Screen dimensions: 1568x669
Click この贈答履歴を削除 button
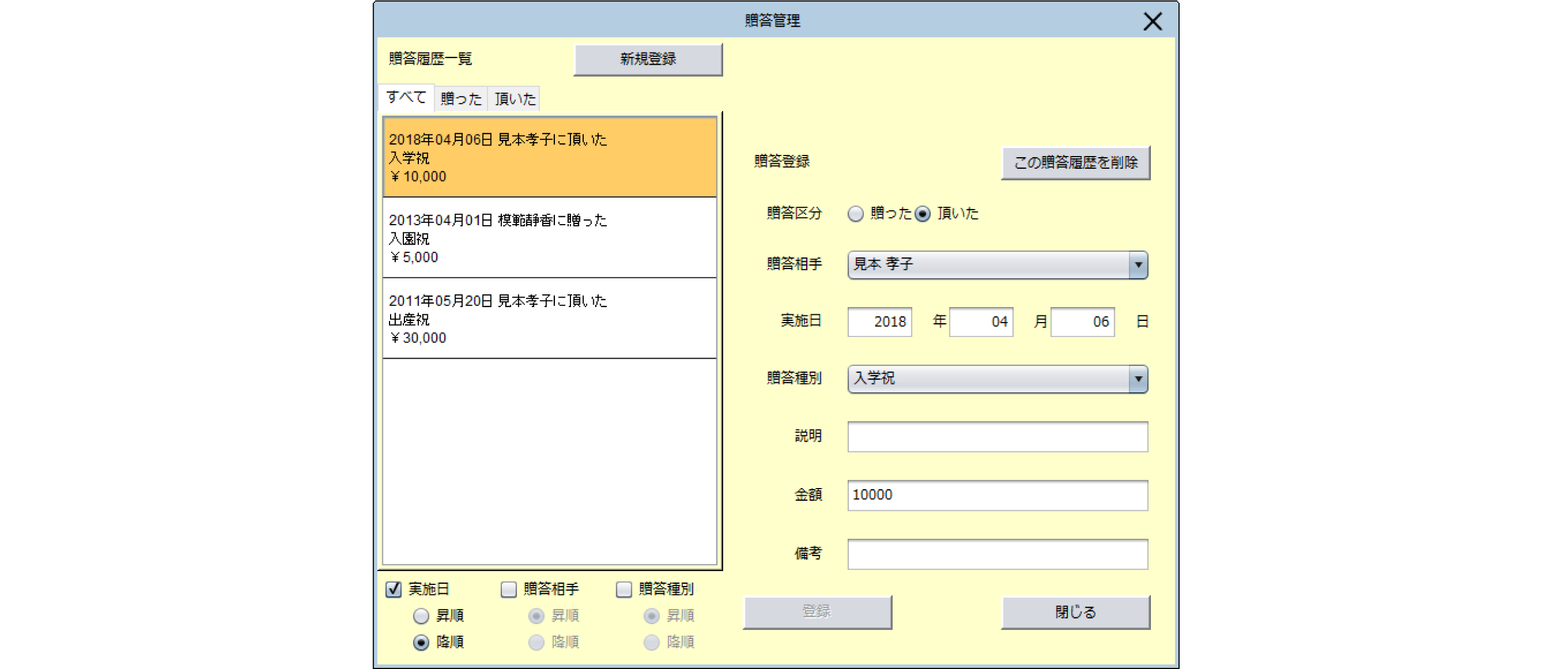click(x=1075, y=163)
